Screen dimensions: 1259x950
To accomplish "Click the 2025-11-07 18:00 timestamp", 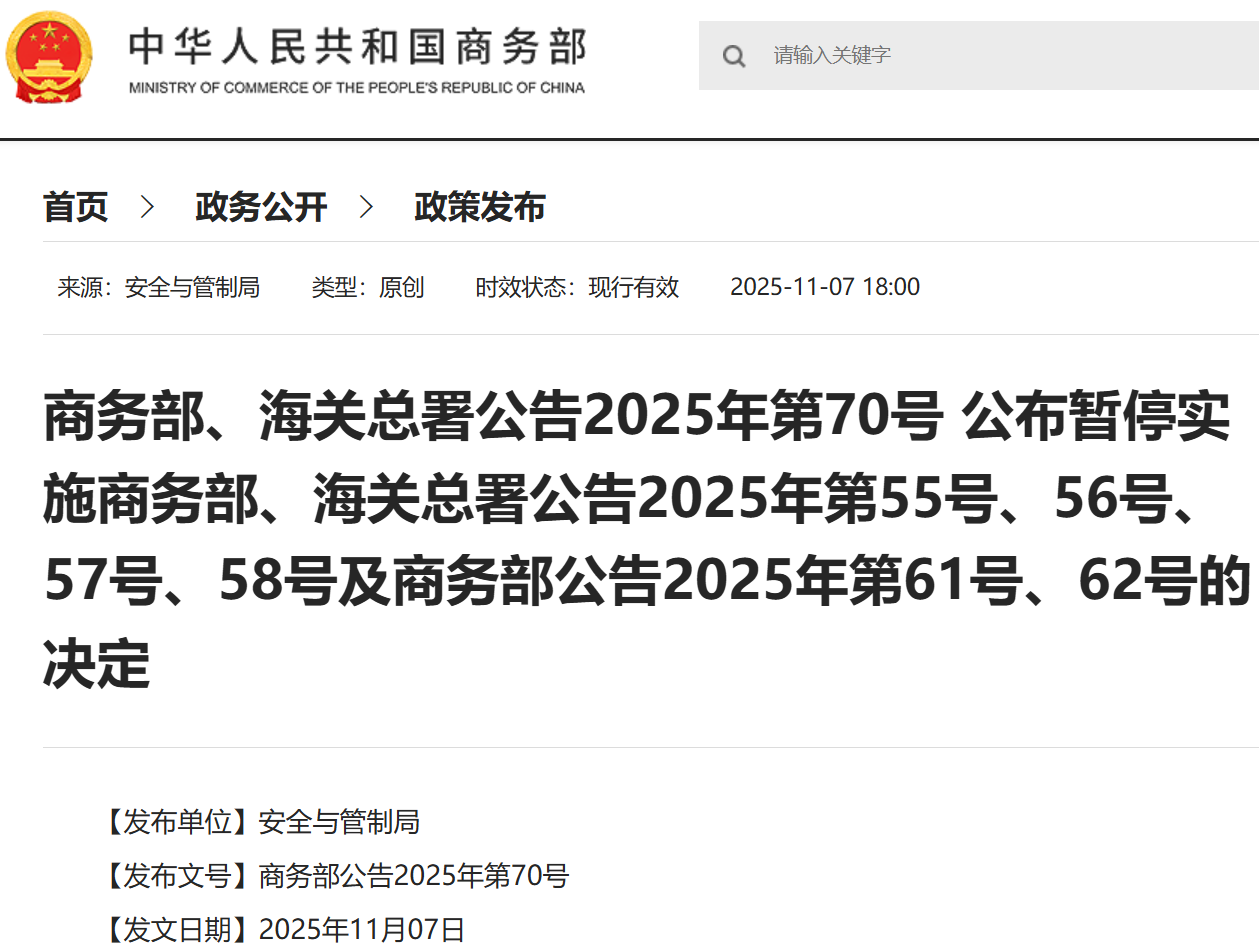I will pyautogui.click(x=824, y=287).
